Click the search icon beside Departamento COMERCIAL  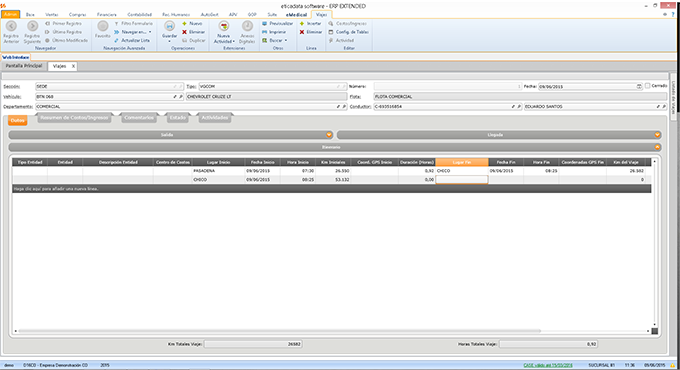(x=344, y=107)
